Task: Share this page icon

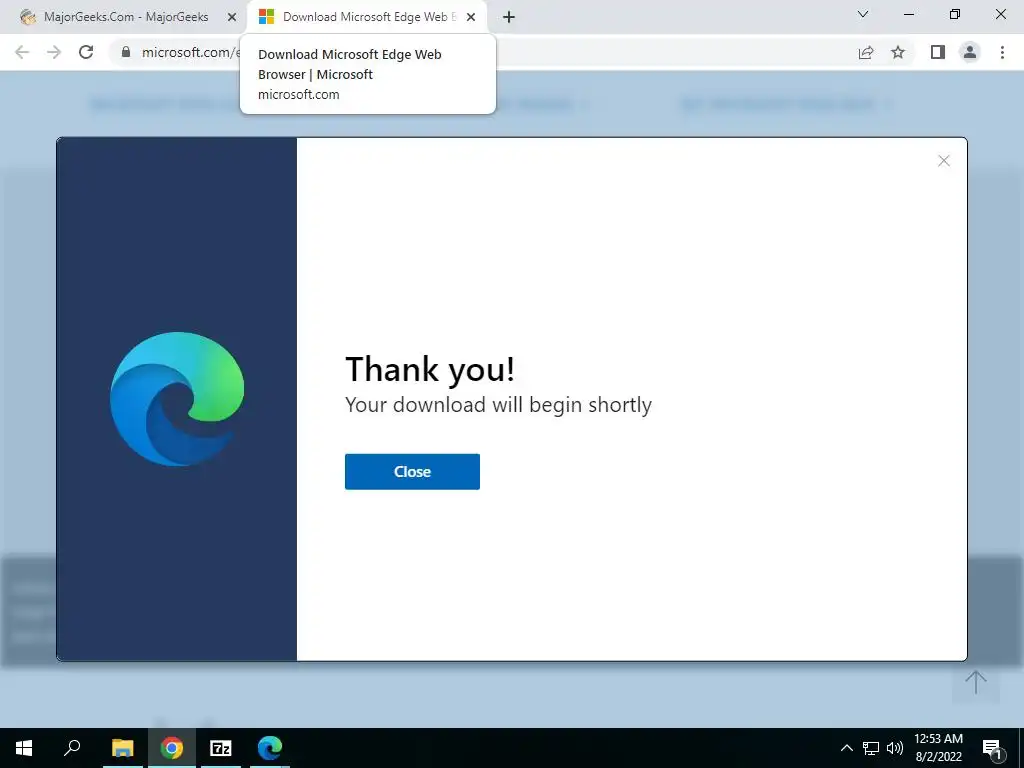Action: (866, 52)
